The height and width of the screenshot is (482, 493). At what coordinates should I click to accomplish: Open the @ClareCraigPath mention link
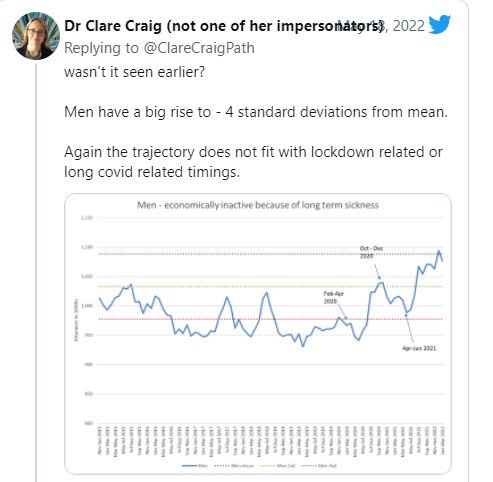pos(199,48)
